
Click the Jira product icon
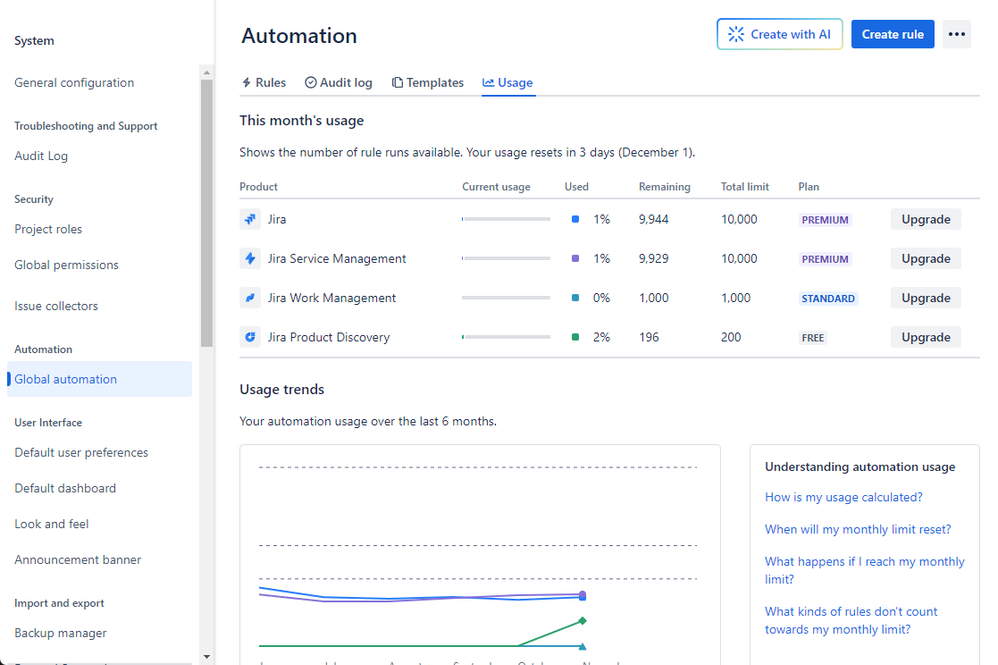coord(250,219)
